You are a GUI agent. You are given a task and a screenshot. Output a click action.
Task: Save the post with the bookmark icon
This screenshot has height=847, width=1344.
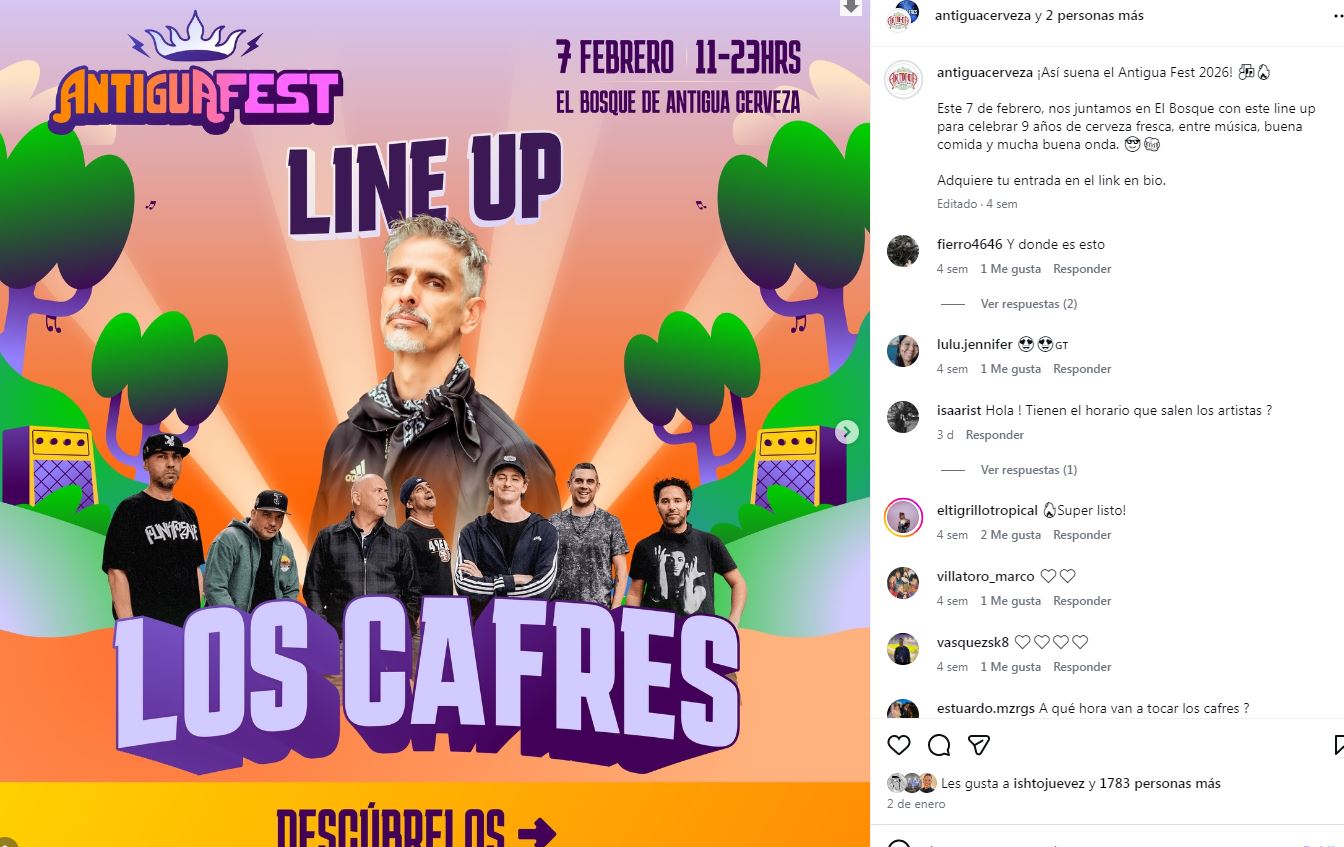pos(1339,745)
